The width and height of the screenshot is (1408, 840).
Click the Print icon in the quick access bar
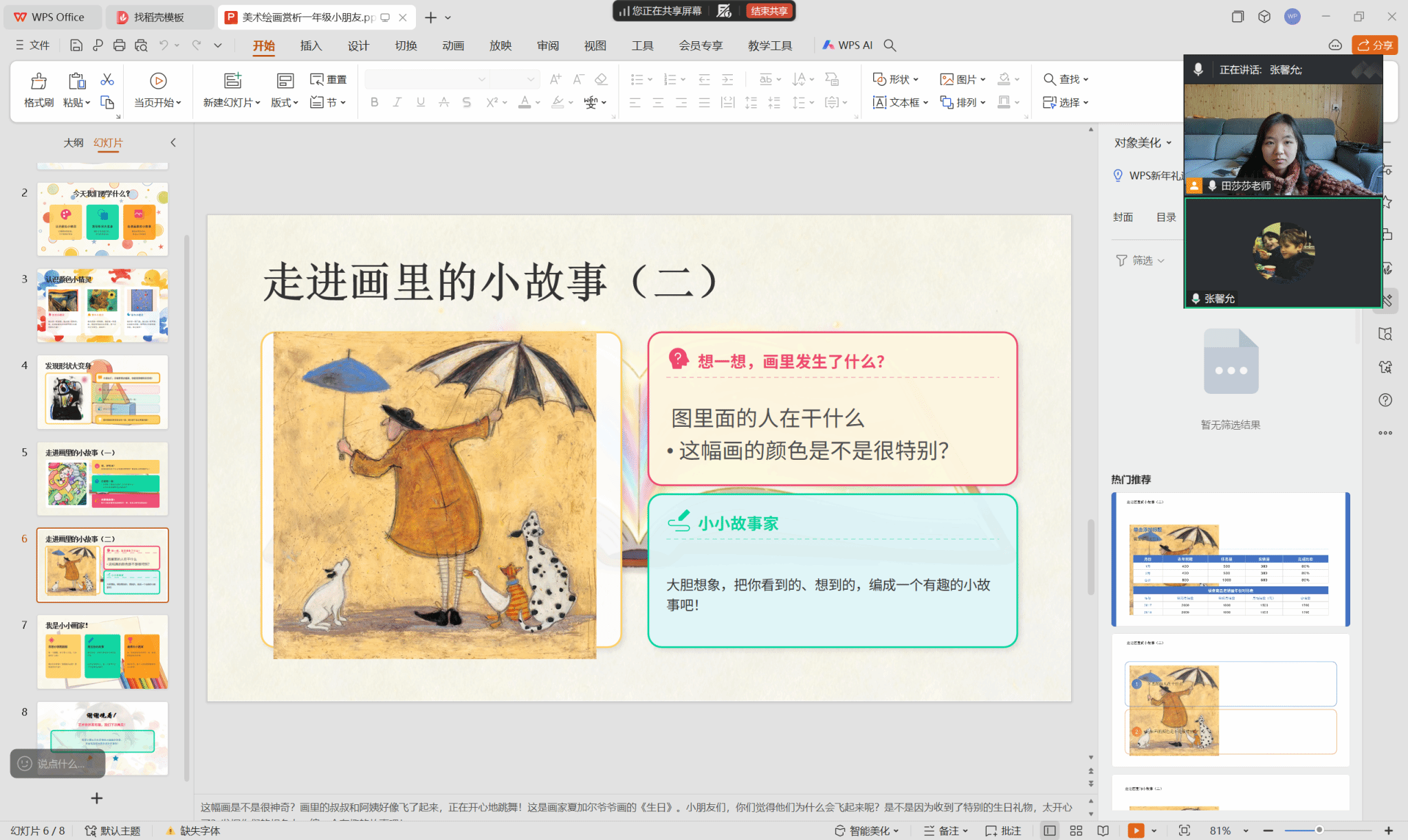pyautogui.click(x=119, y=45)
